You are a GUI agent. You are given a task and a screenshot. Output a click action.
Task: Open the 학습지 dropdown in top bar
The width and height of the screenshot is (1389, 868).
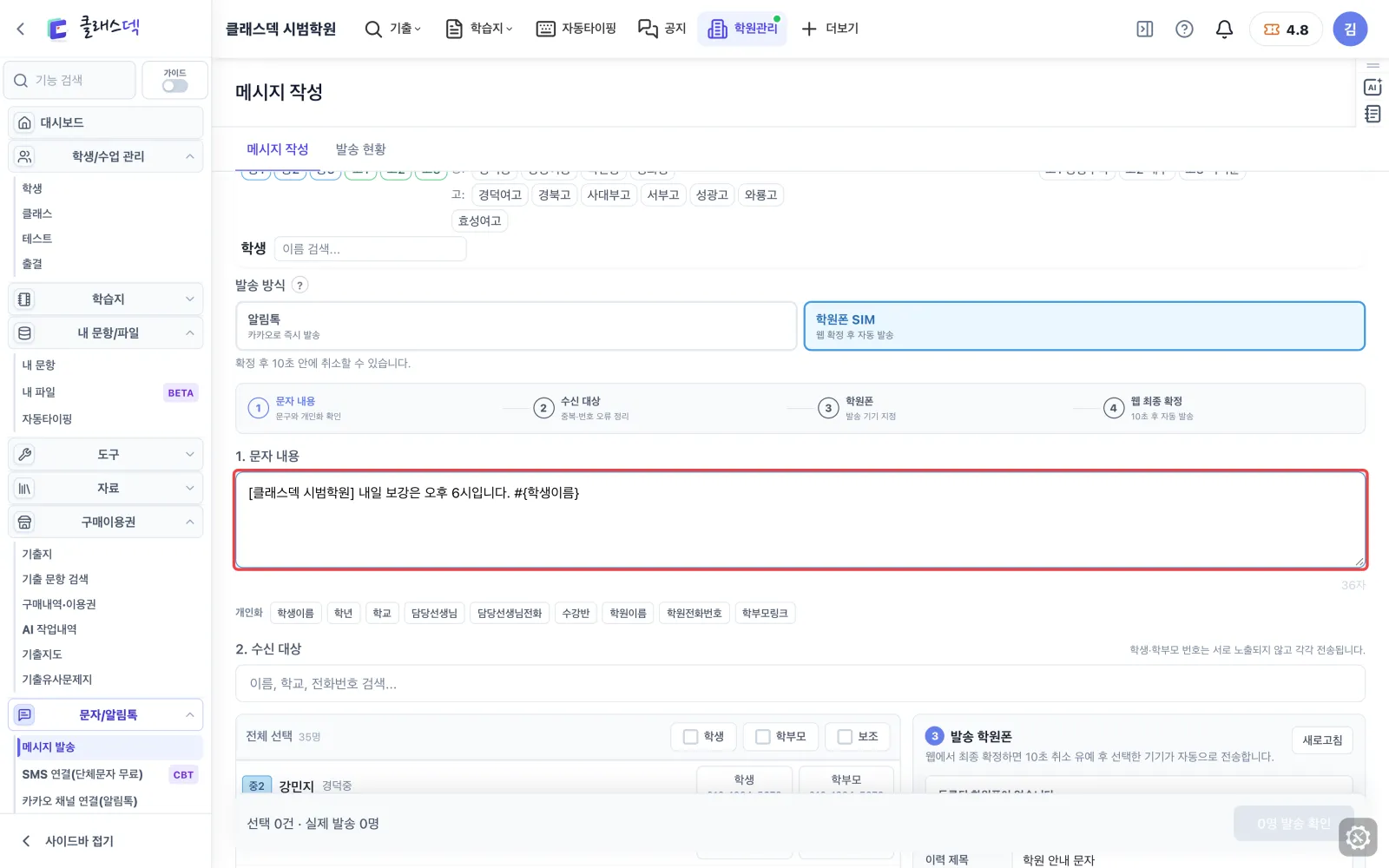(479, 29)
